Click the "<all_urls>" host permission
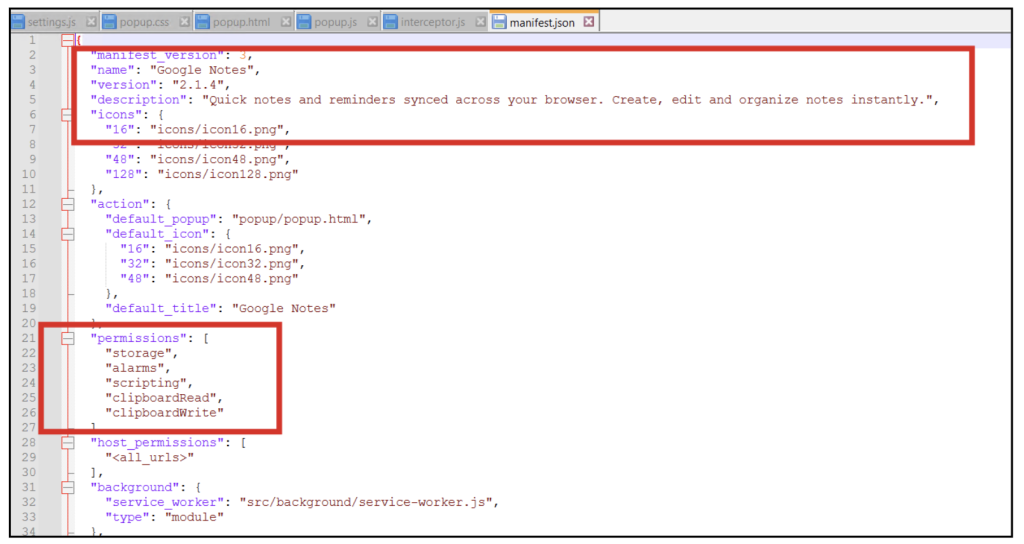1024x544 pixels. (x=150, y=458)
